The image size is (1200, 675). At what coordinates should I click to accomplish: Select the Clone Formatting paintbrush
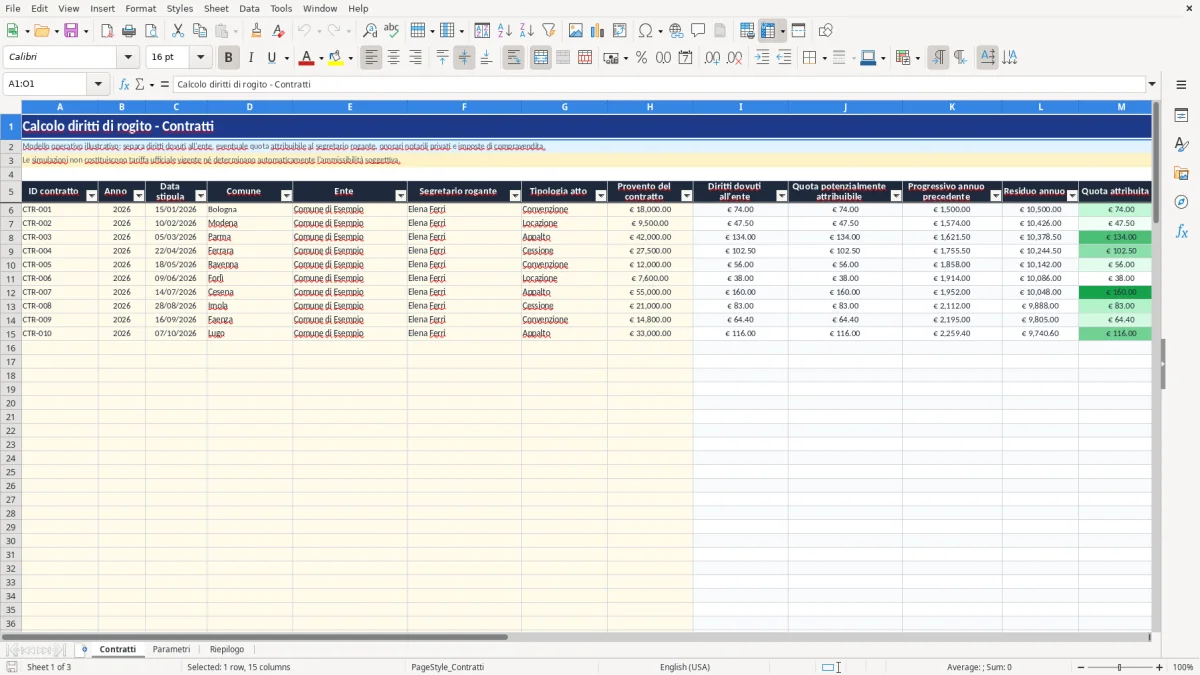click(x=257, y=31)
